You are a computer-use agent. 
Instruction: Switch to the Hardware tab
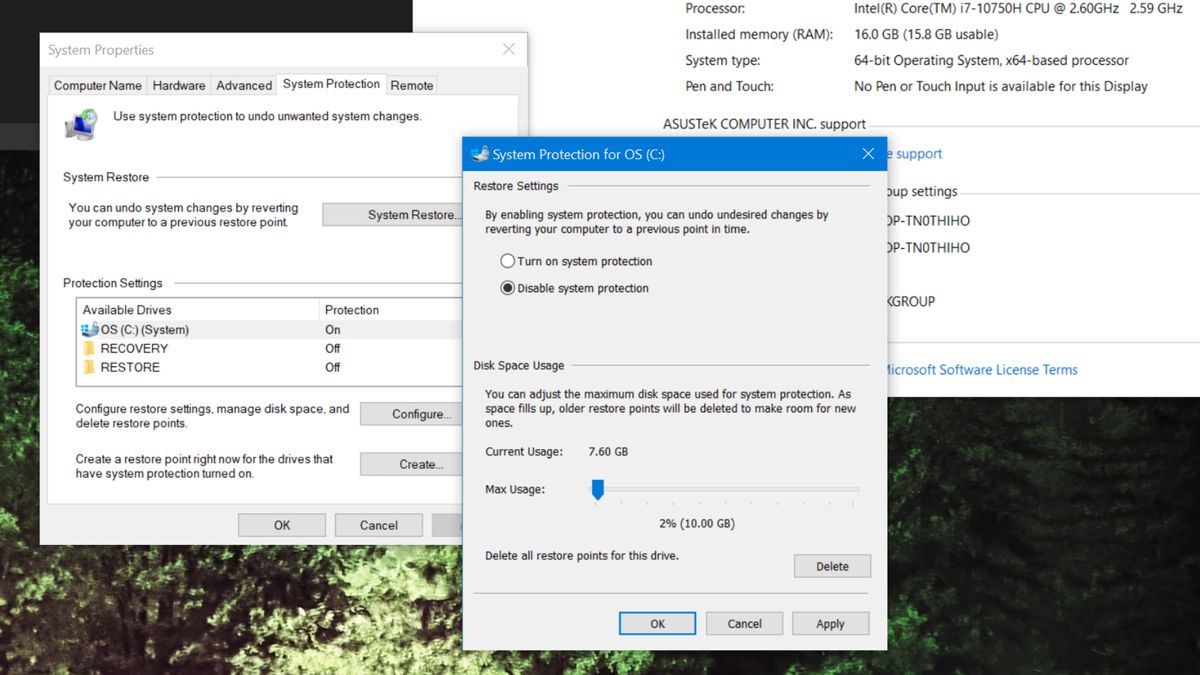pyautogui.click(x=178, y=85)
